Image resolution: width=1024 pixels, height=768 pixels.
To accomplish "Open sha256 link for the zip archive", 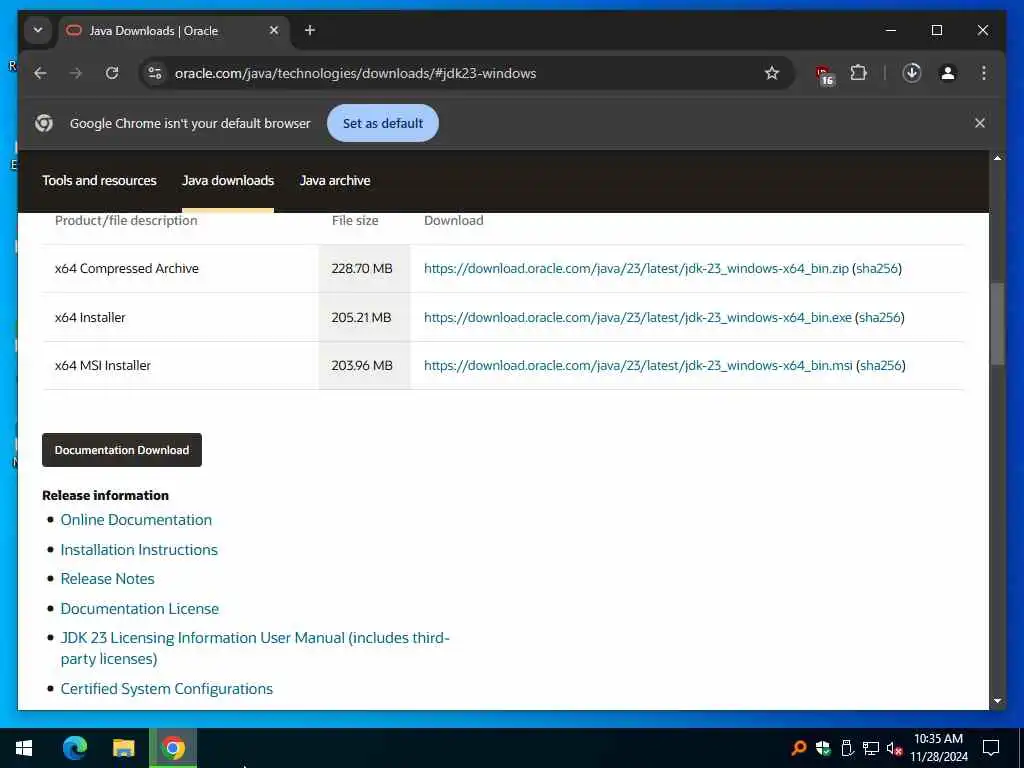I will [877, 268].
